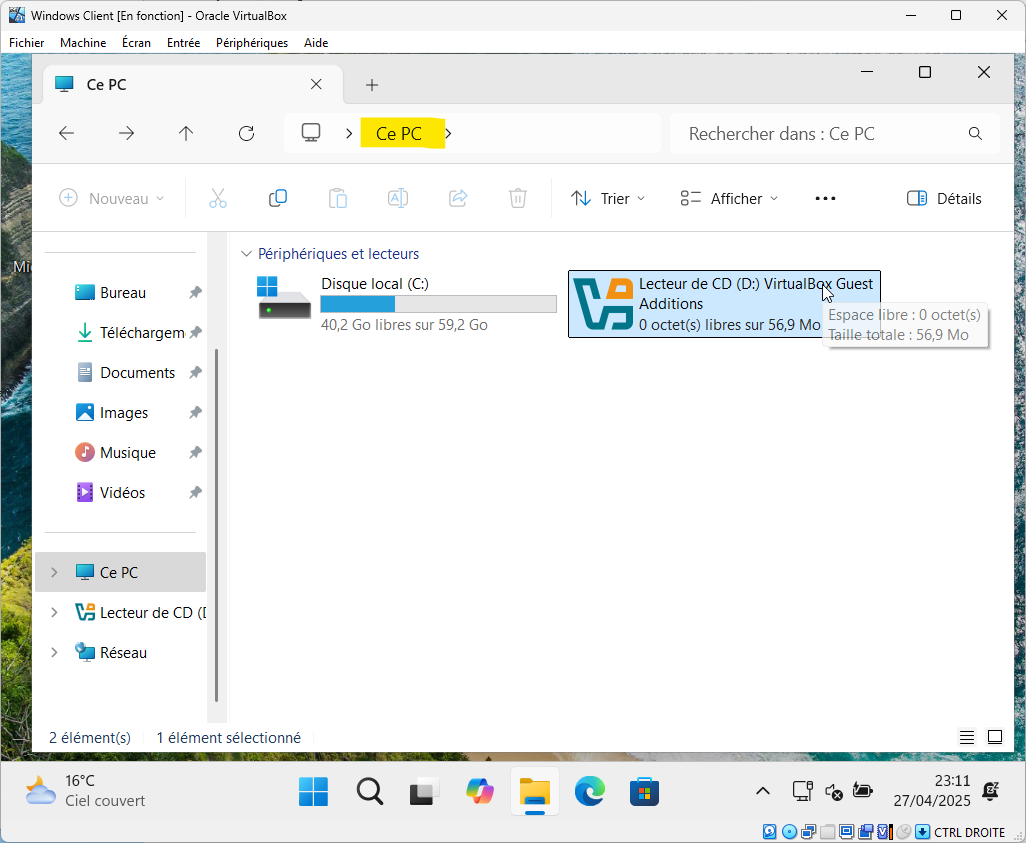Open clock showing 23:11 and date
The width and height of the screenshot is (1026, 843).
(x=931, y=791)
